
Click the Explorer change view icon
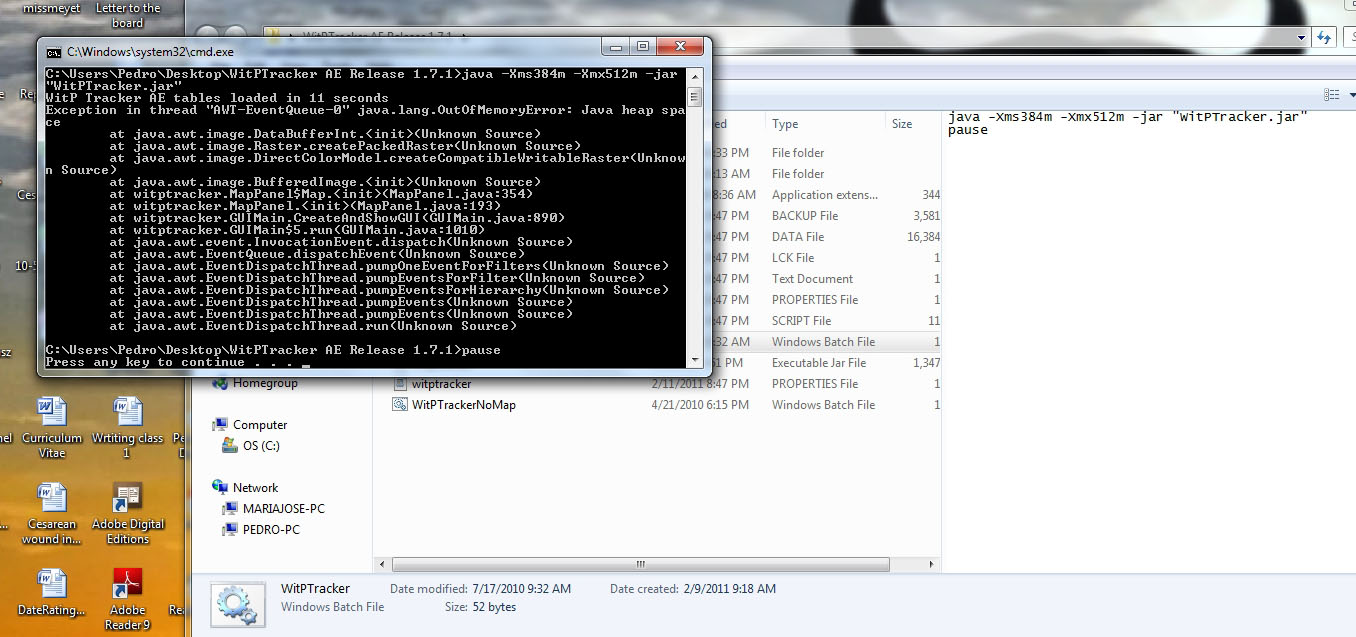[x=1331, y=94]
